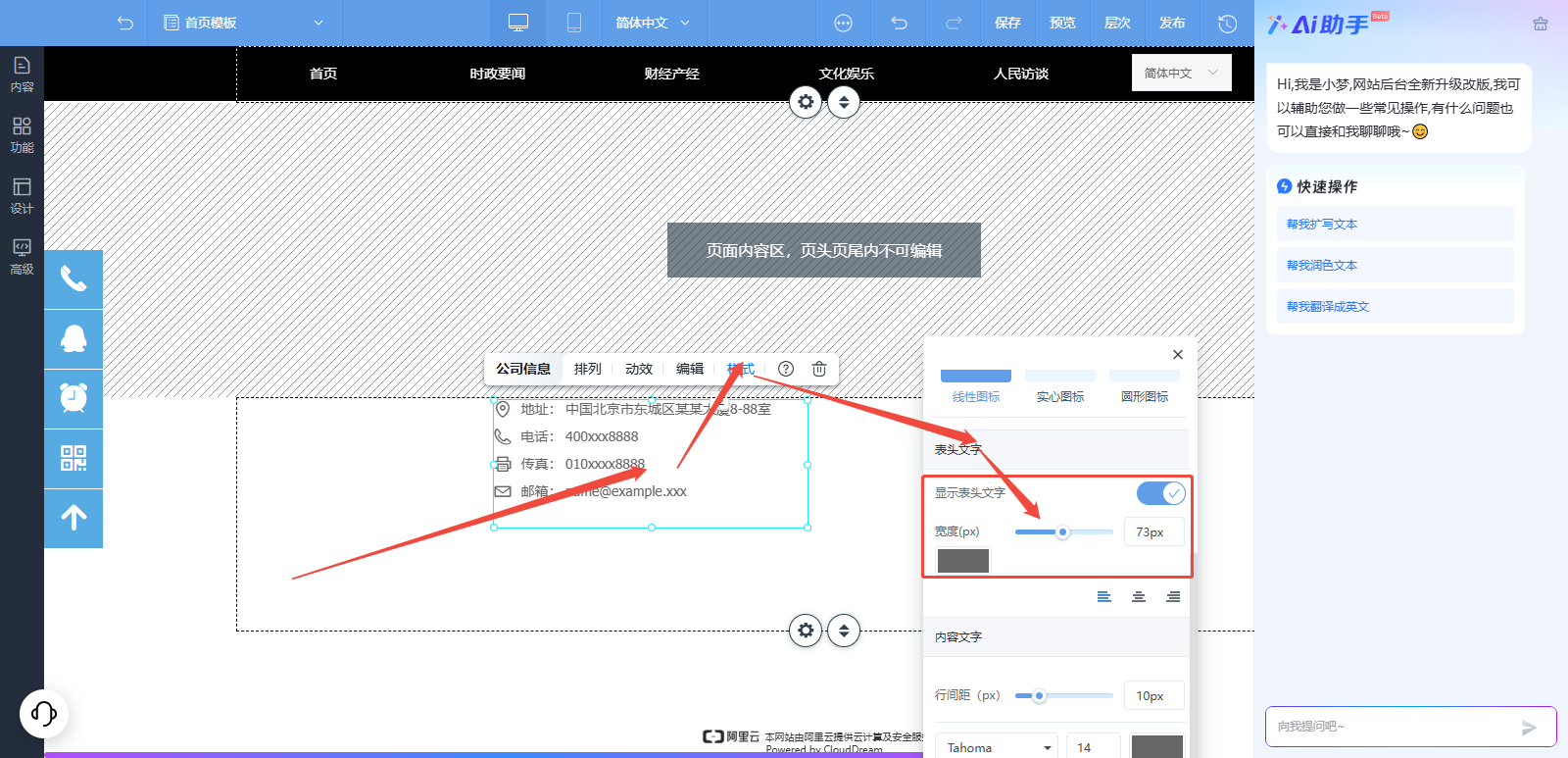Set header text align center
The width and height of the screenshot is (1568, 758).
tap(1139, 596)
